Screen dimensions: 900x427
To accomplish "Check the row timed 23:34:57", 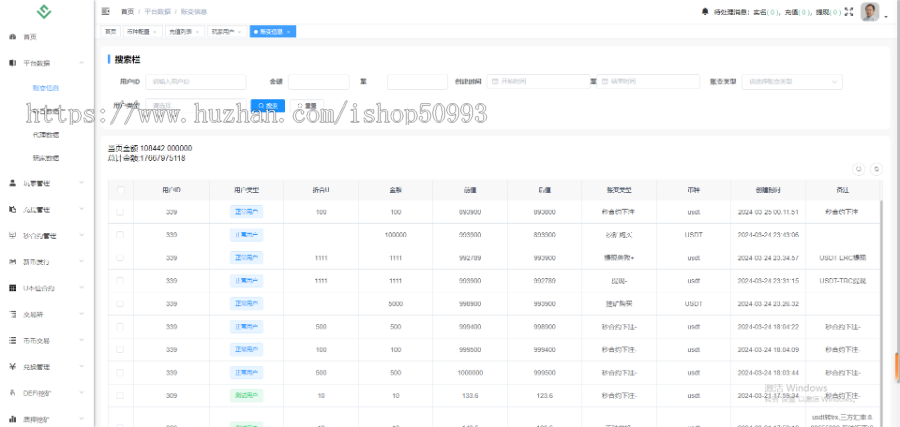I will click(x=120, y=258).
